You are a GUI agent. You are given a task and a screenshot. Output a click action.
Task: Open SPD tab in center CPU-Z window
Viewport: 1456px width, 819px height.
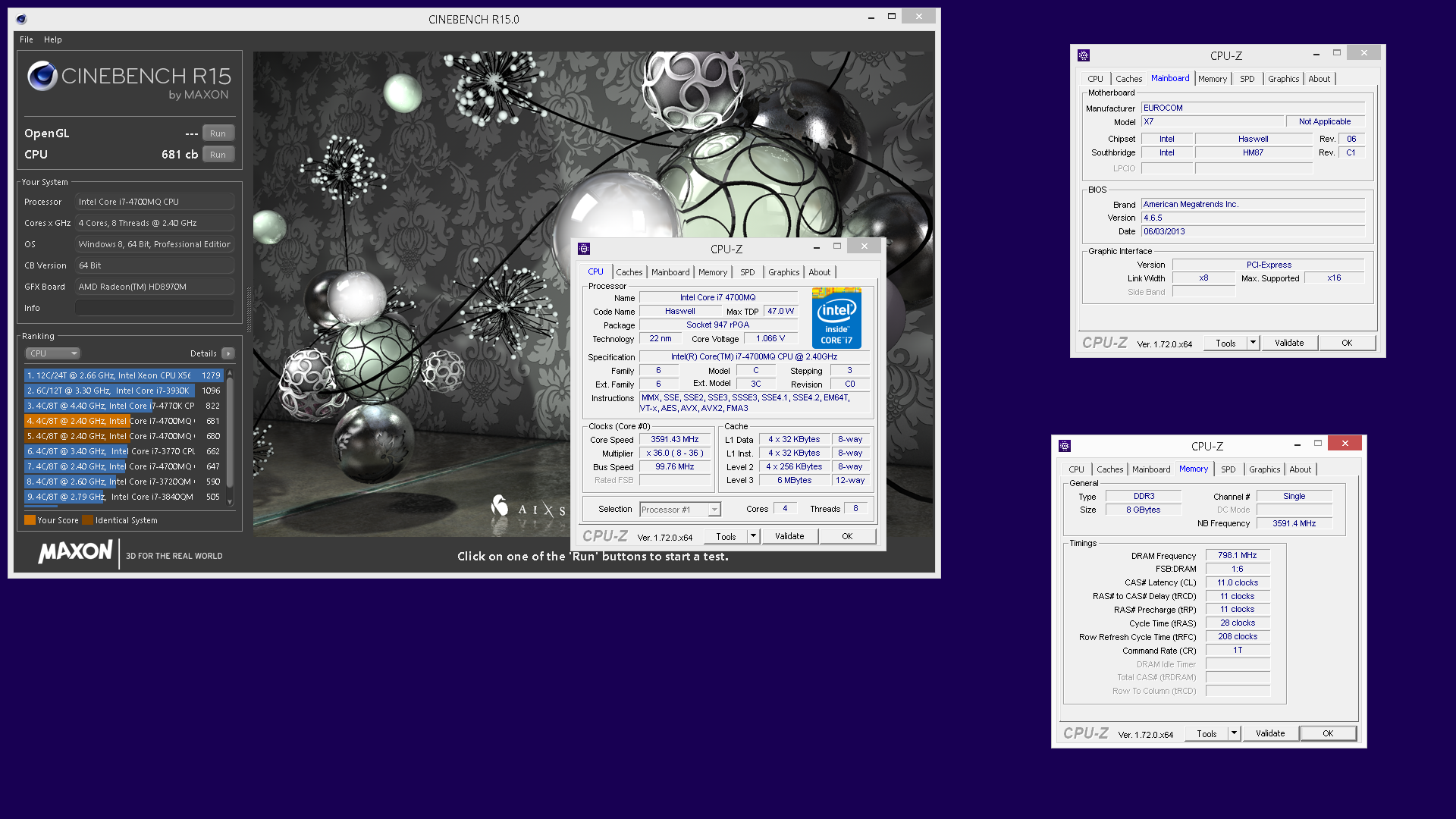[747, 272]
